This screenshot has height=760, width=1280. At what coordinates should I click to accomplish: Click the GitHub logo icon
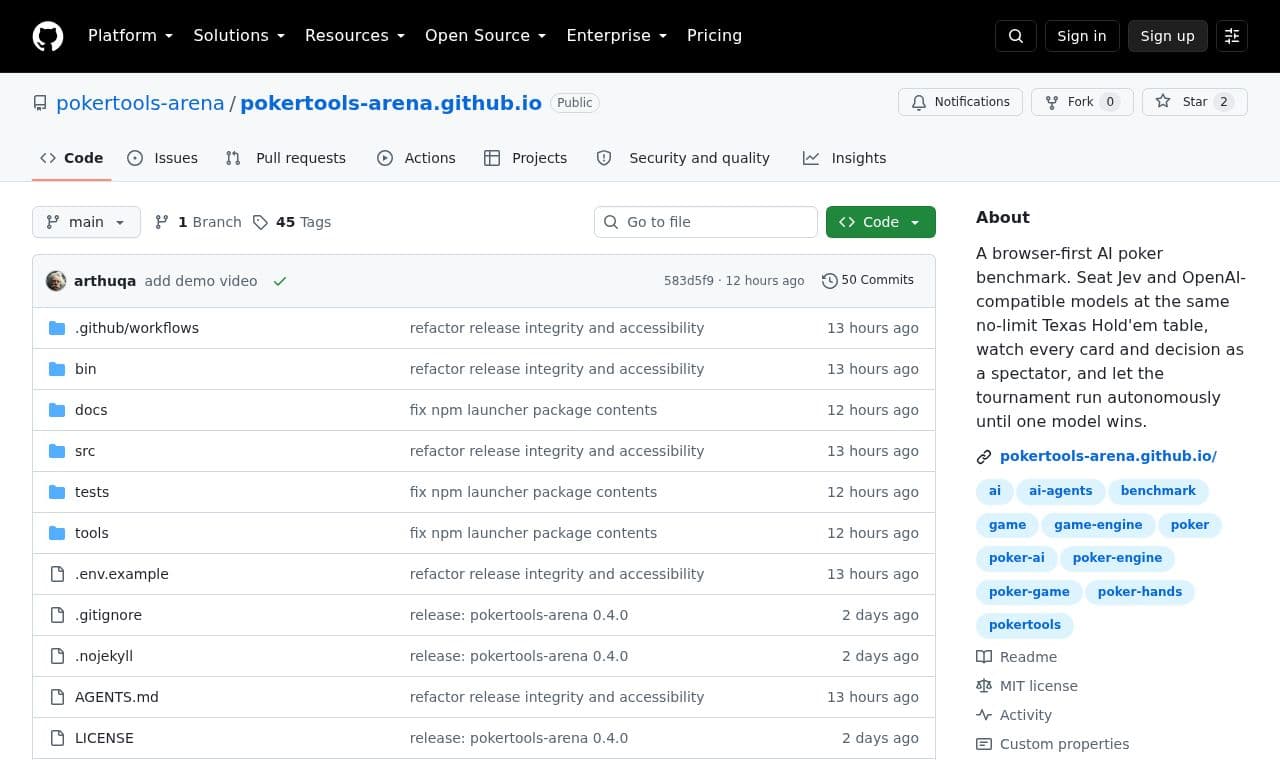[48, 36]
